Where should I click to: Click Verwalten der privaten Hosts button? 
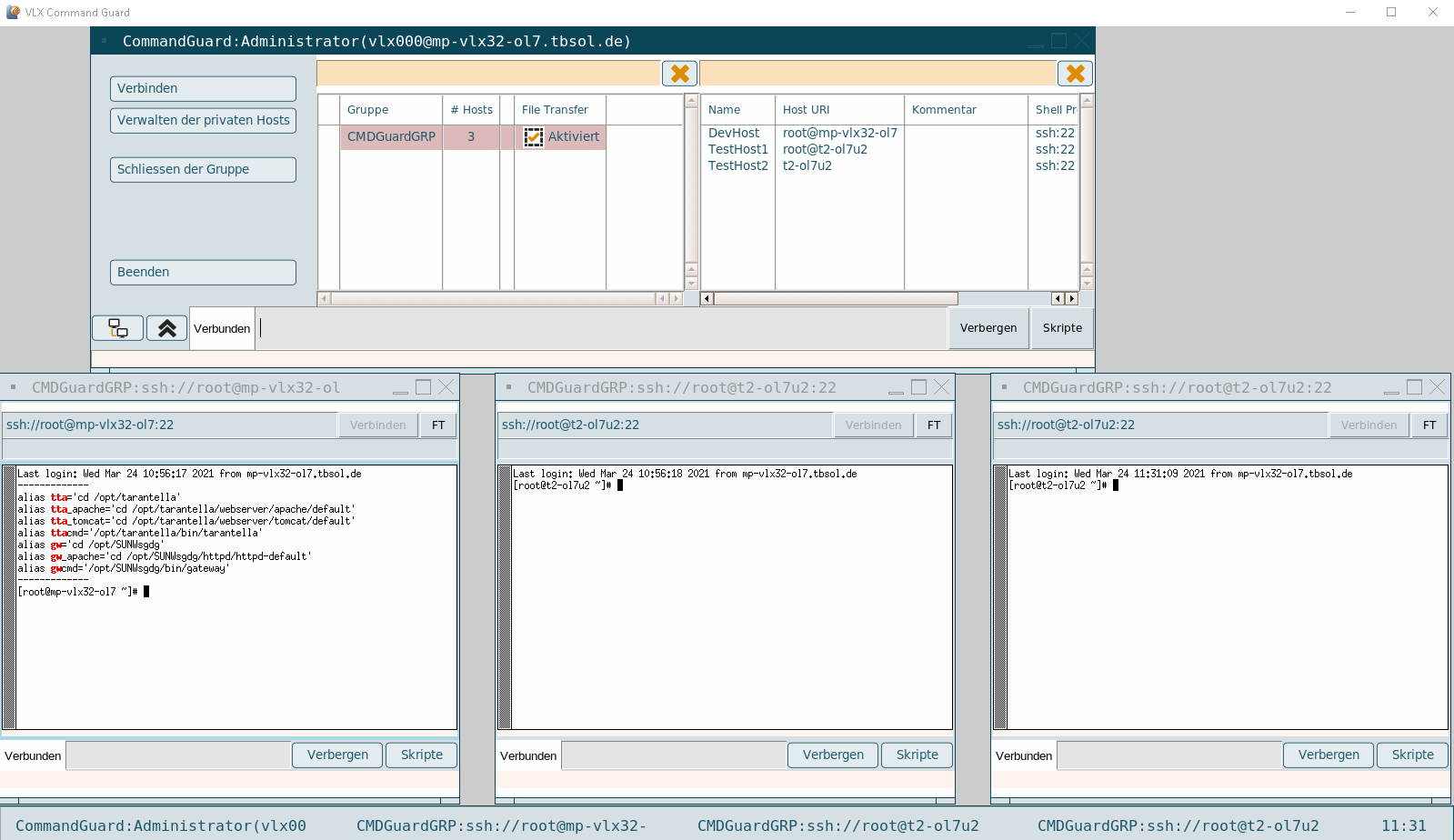coord(203,120)
